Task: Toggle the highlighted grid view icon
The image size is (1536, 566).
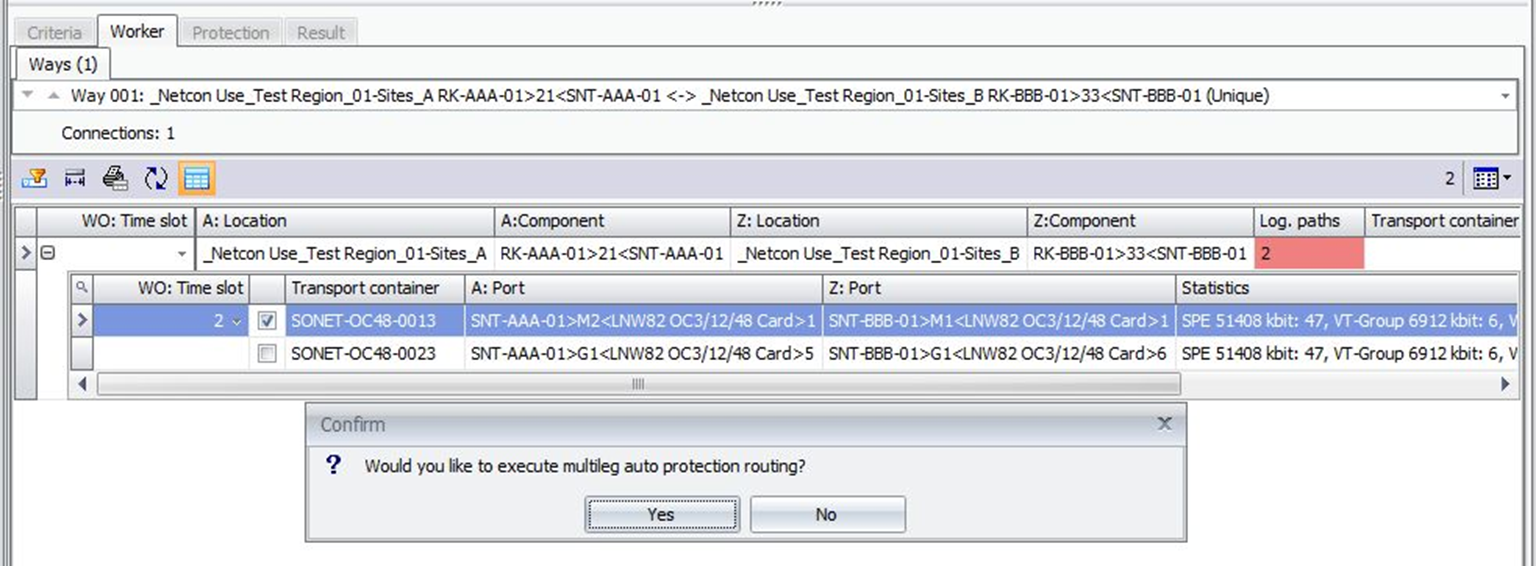Action: (197, 179)
